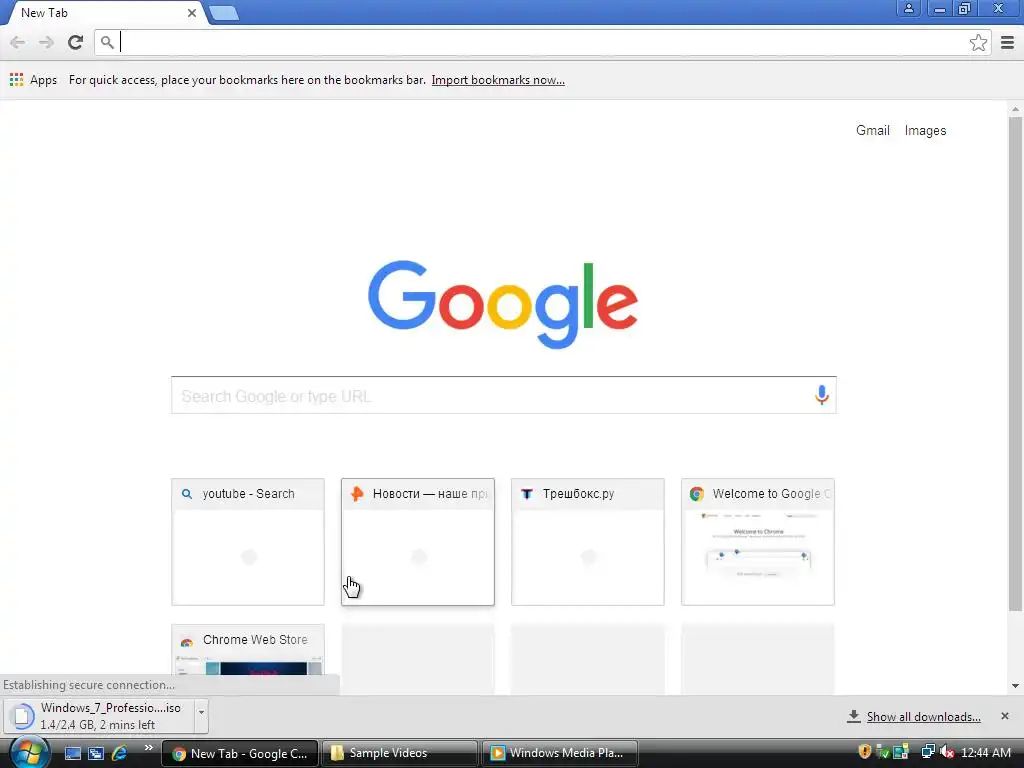Viewport: 1024px width, 768px height.
Task: Click the search icon in address bar
Action: tap(107, 43)
